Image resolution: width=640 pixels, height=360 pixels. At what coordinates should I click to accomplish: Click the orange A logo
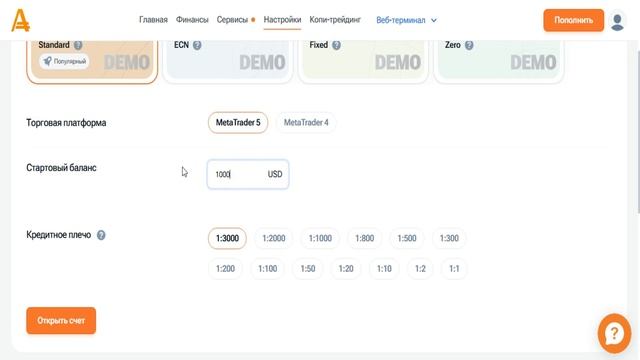pos(20,20)
